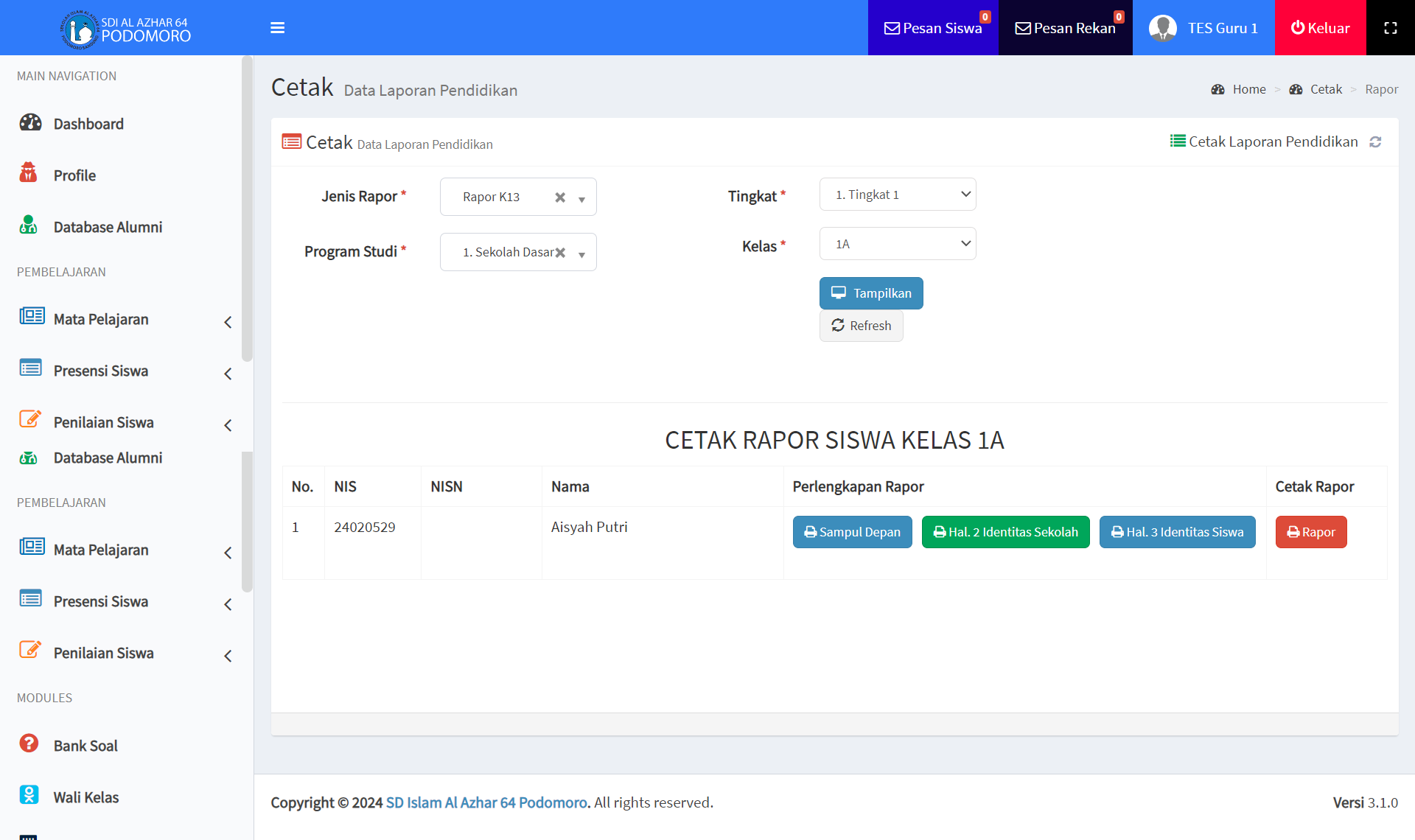Expand the first Mata Pelajaran menu chevron
This screenshot has height=840, width=1415.
click(228, 322)
